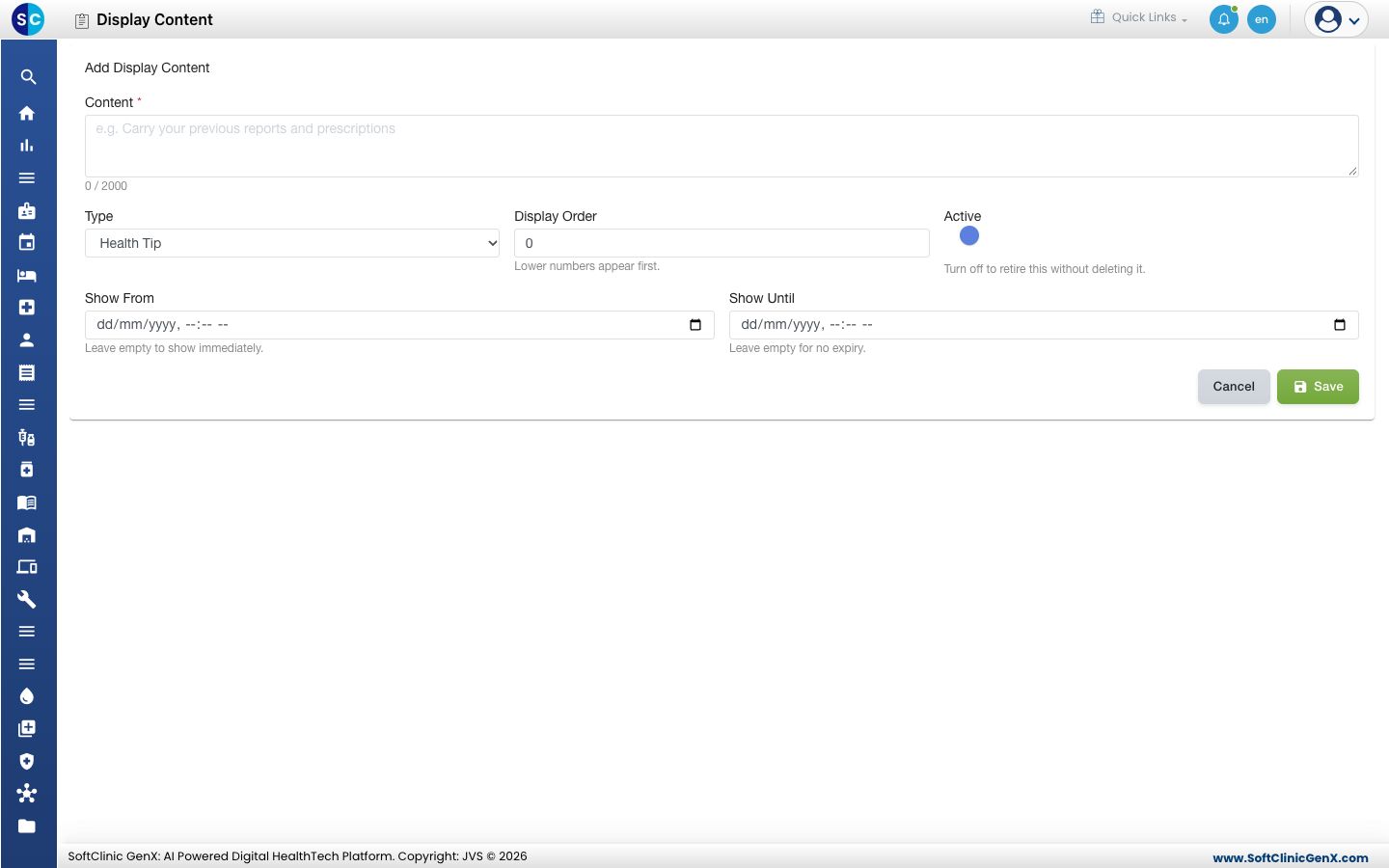Open the receipt billing sidebar icon
This screenshot has width=1389, height=868.
click(x=27, y=372)
